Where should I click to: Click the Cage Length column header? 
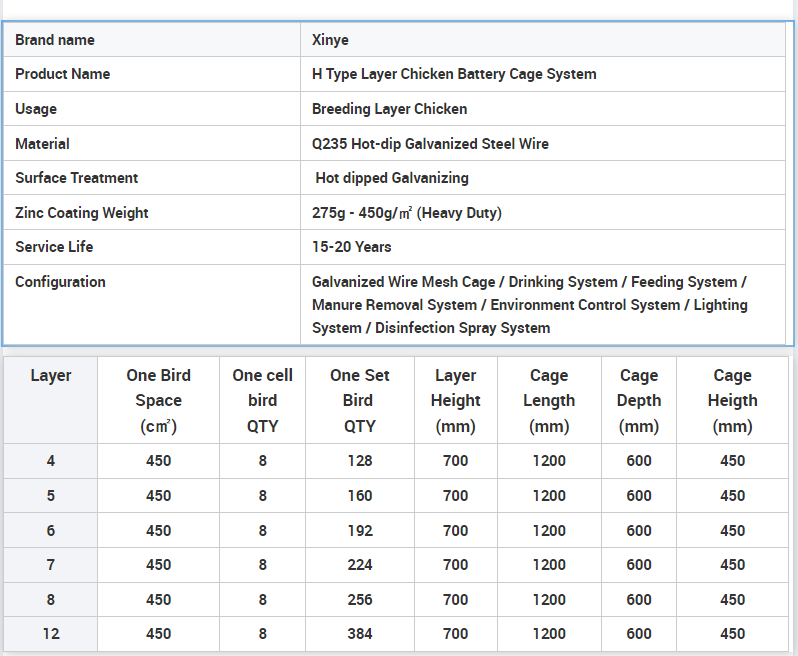pos(548,400)
